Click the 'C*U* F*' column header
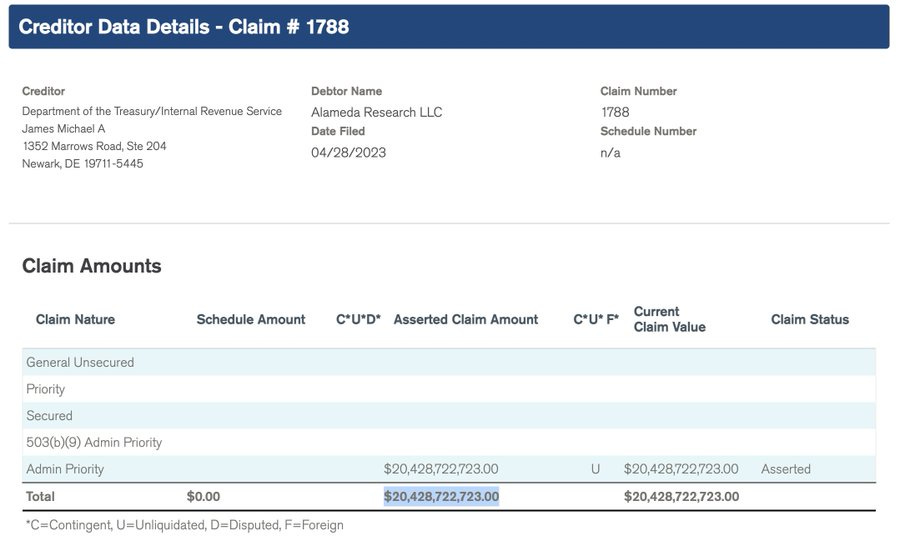Viewport: 900px width, 546px height. point(596,320)
